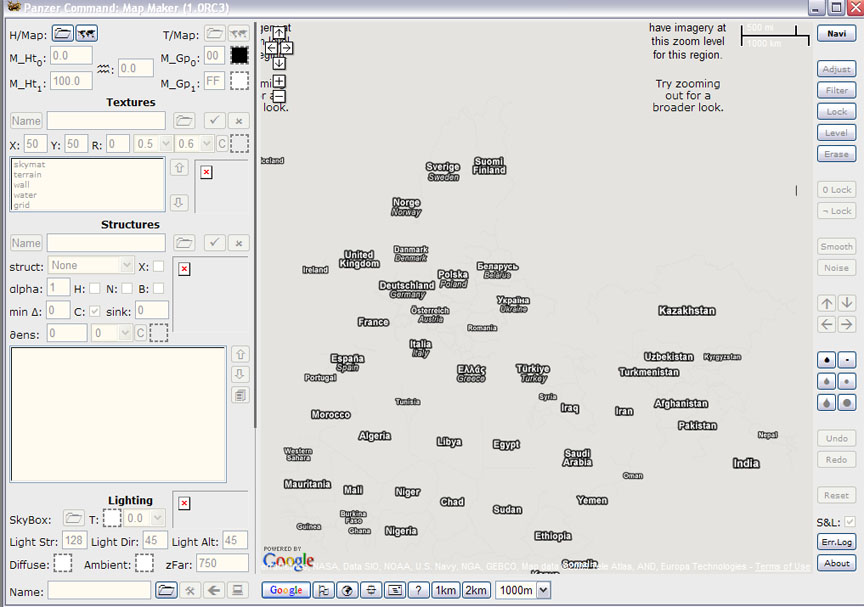Select the small sharp brush tip

(x=847, y=360)
